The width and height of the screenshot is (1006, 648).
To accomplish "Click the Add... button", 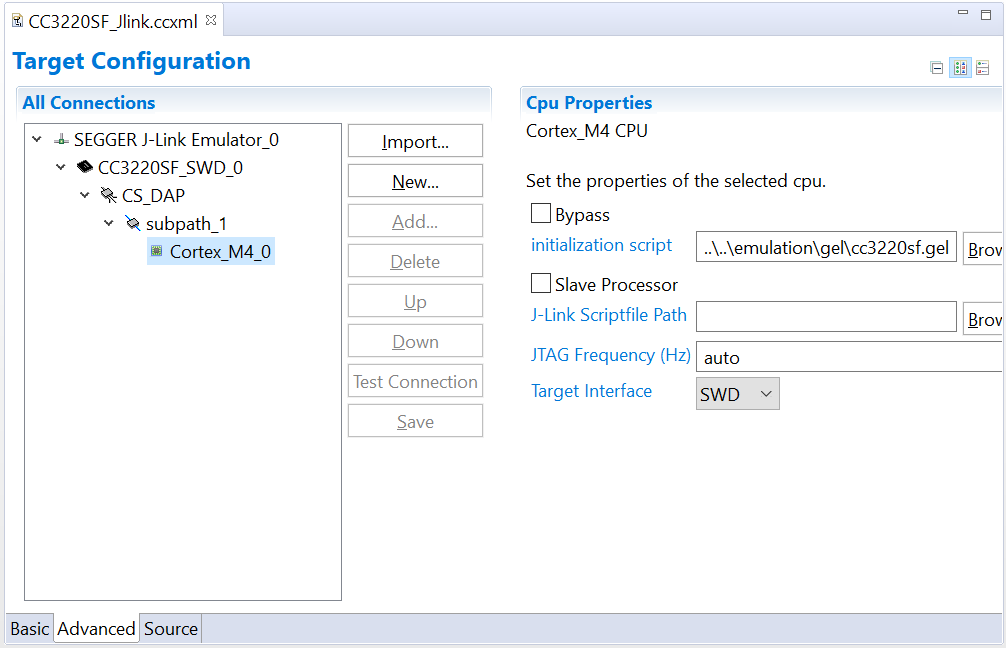I will [415, 221].
